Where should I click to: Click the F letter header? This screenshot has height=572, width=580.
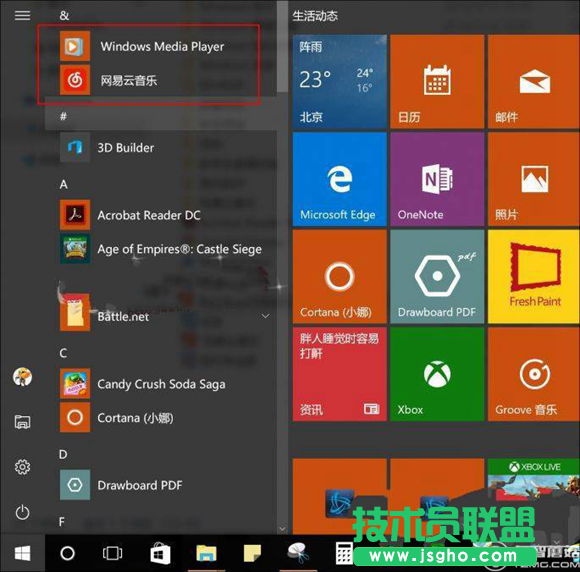pos(62,522)
